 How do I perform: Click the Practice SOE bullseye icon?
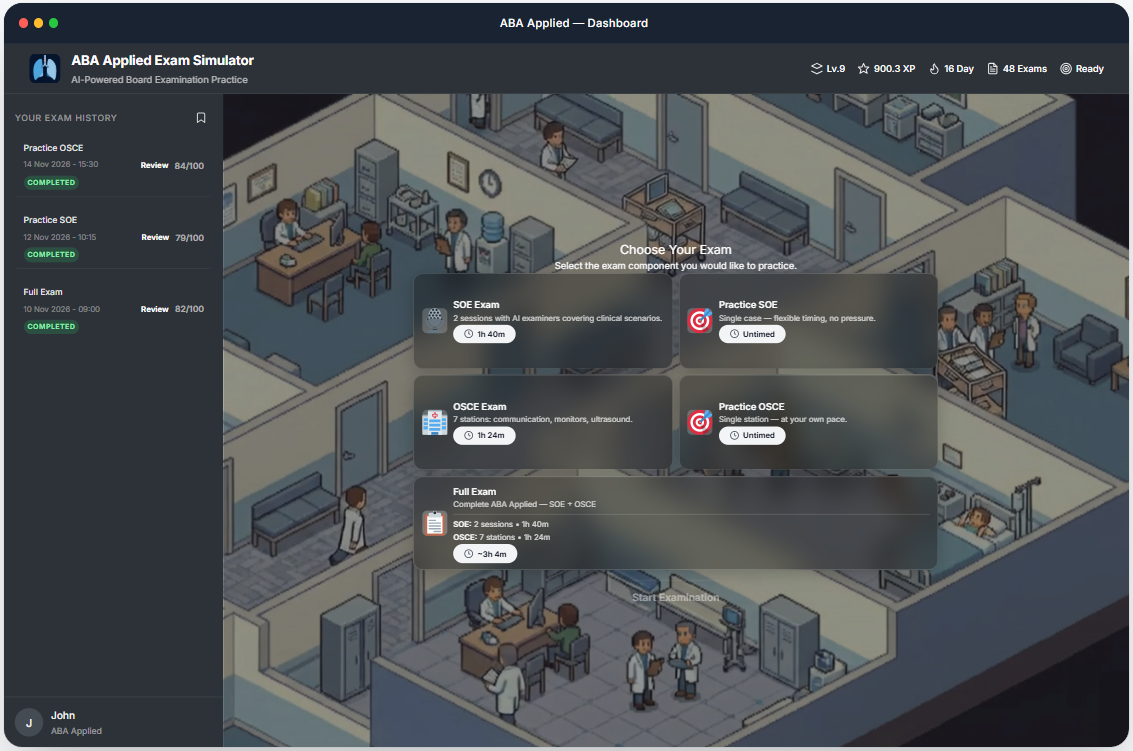tap(700, 320)
